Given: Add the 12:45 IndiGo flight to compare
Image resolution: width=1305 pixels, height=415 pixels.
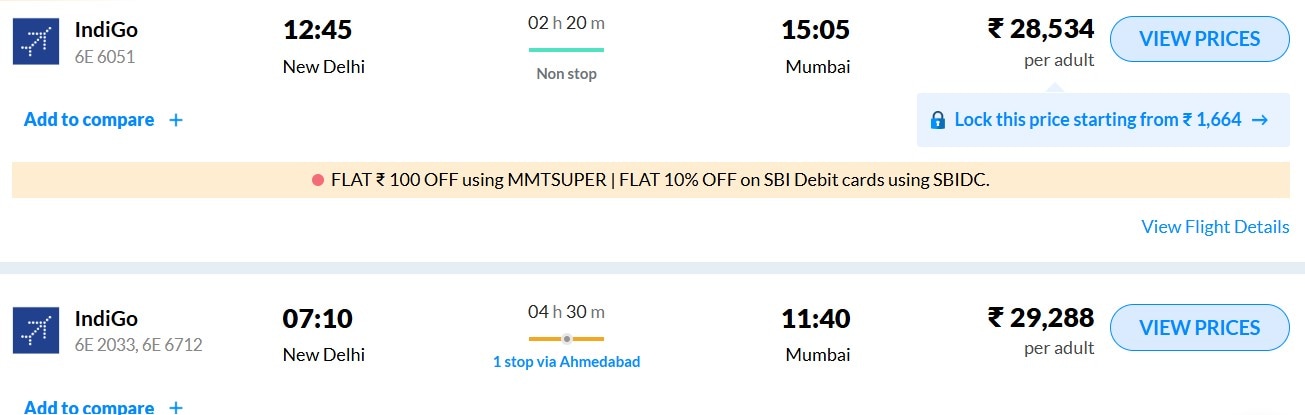Looking at the screenshot, I should click(89, 120).
